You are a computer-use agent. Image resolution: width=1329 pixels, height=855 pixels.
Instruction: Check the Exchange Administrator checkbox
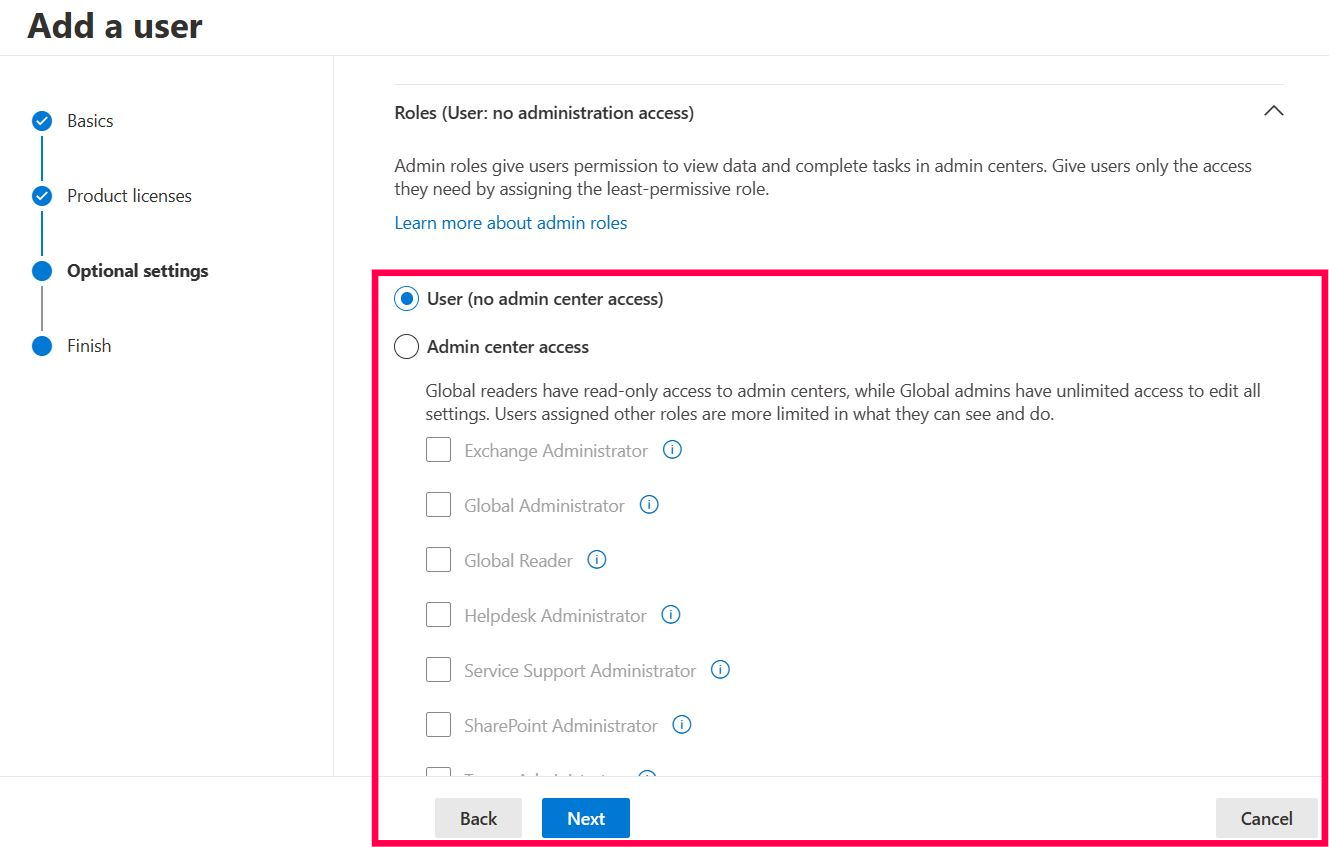(x=438, y=450)
